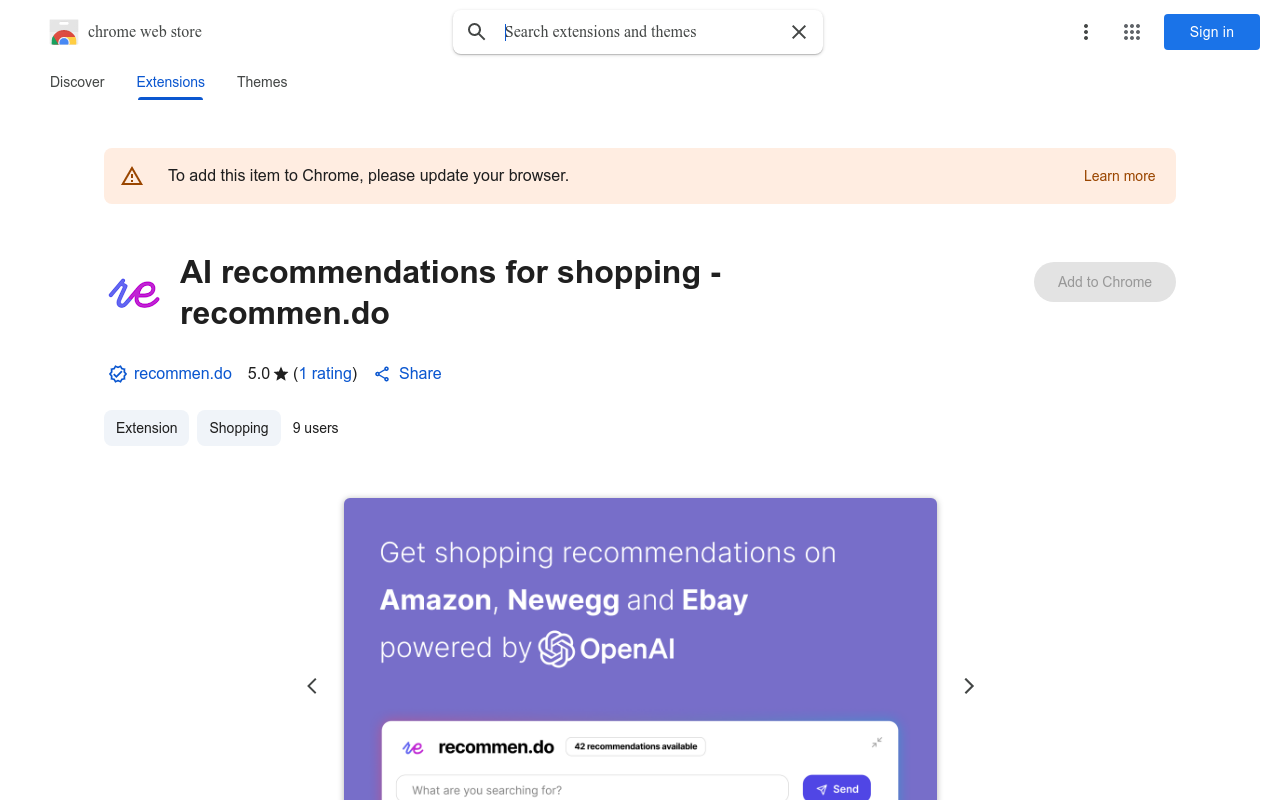Click the recommen.do extension logo
The width and height of the screenshot is (1280, 800).
coord(133,293)
